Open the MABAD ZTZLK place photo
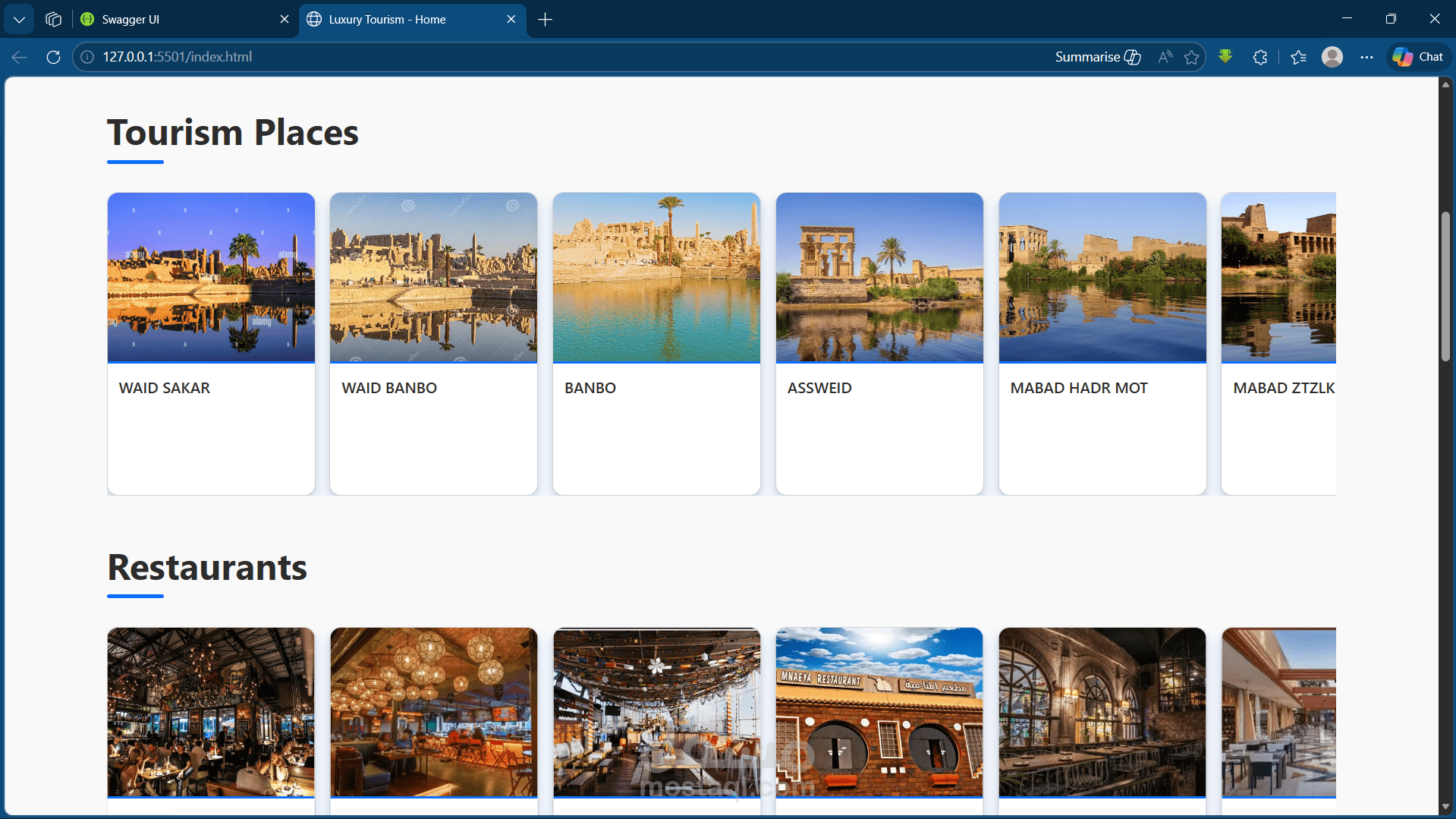Image resolution: width=1456 pixels, height=819 pixels. (1278, 277)
